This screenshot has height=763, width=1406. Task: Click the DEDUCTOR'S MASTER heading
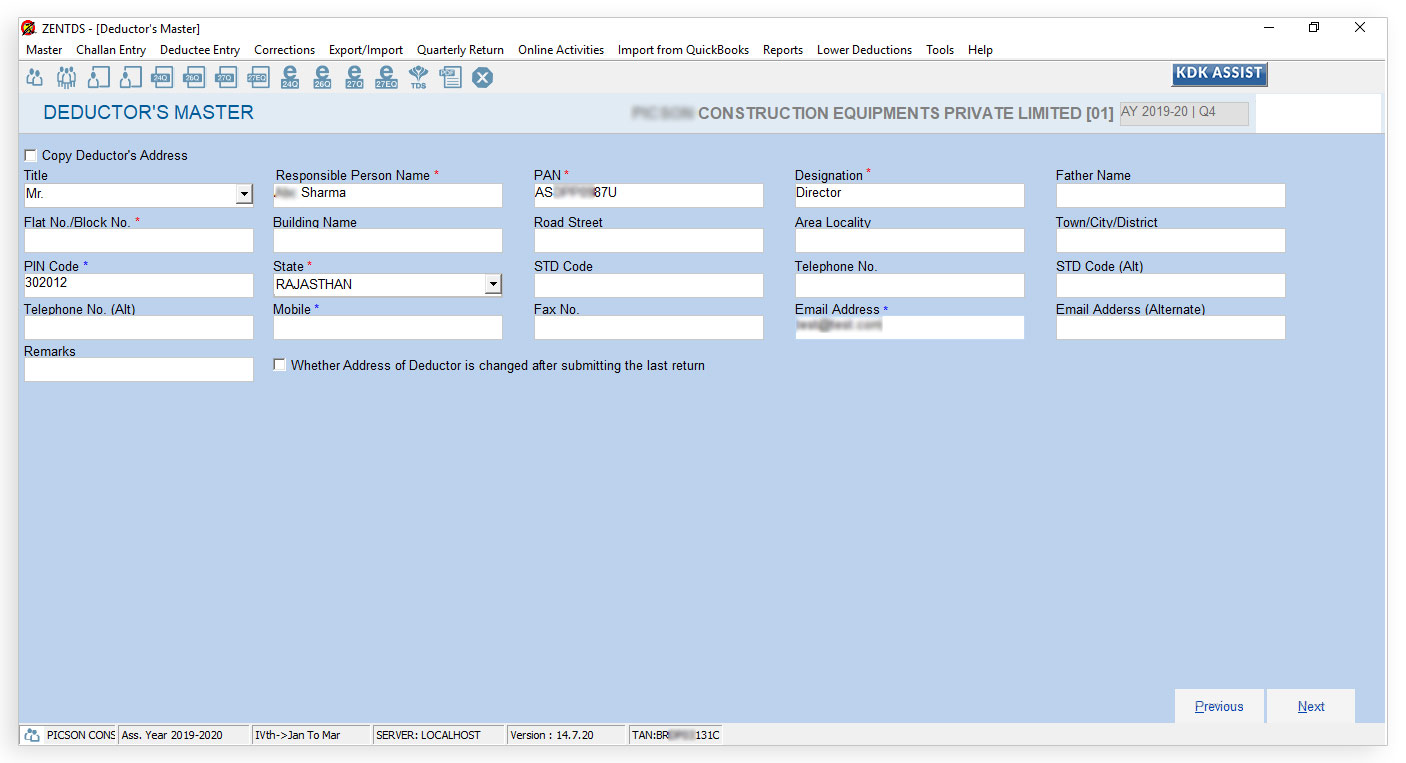149,113
